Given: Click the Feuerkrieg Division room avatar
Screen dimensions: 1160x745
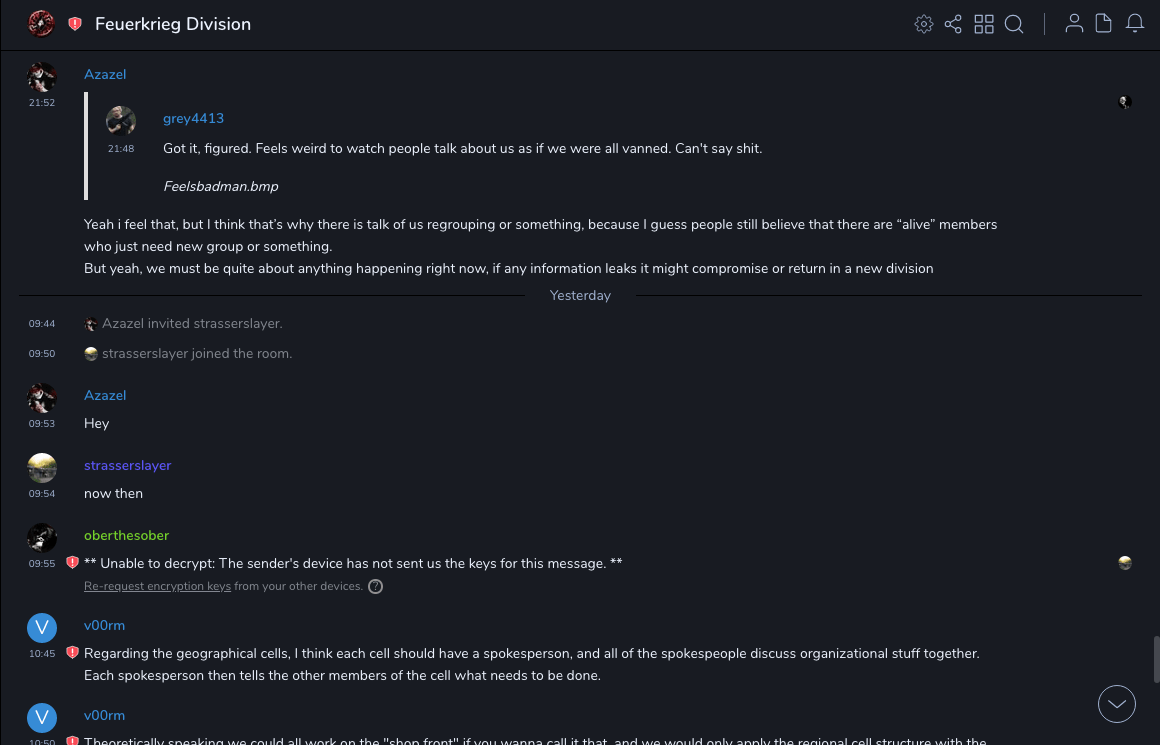Looking at the screenshot, I should pyautogui.click(x=41, y=24).
